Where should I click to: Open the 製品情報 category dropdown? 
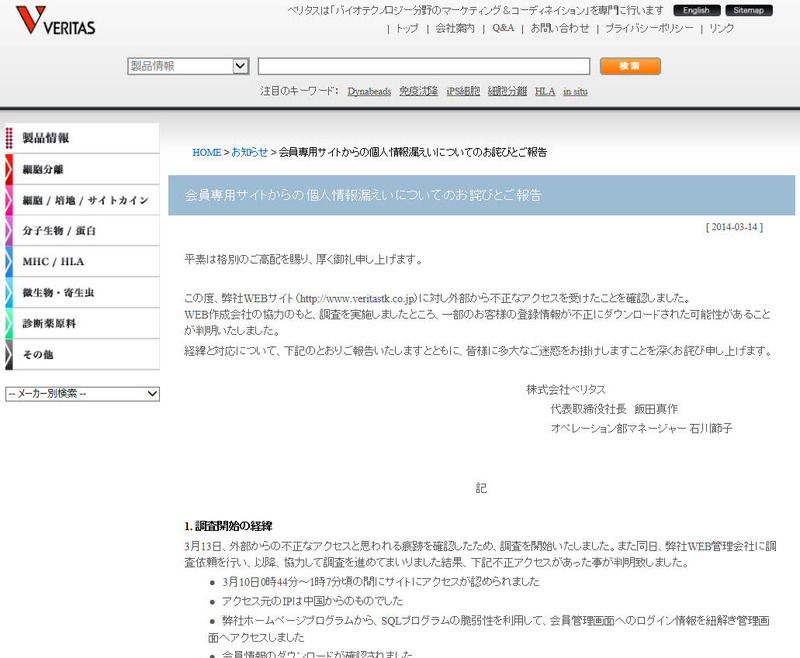[x=188, y=66]
